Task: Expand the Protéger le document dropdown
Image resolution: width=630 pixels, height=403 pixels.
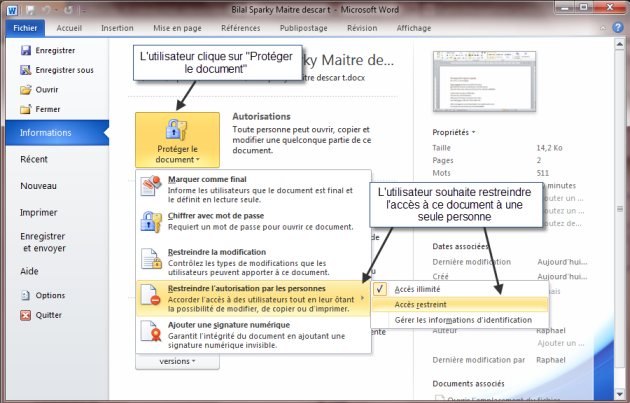Action: point(177,139)
